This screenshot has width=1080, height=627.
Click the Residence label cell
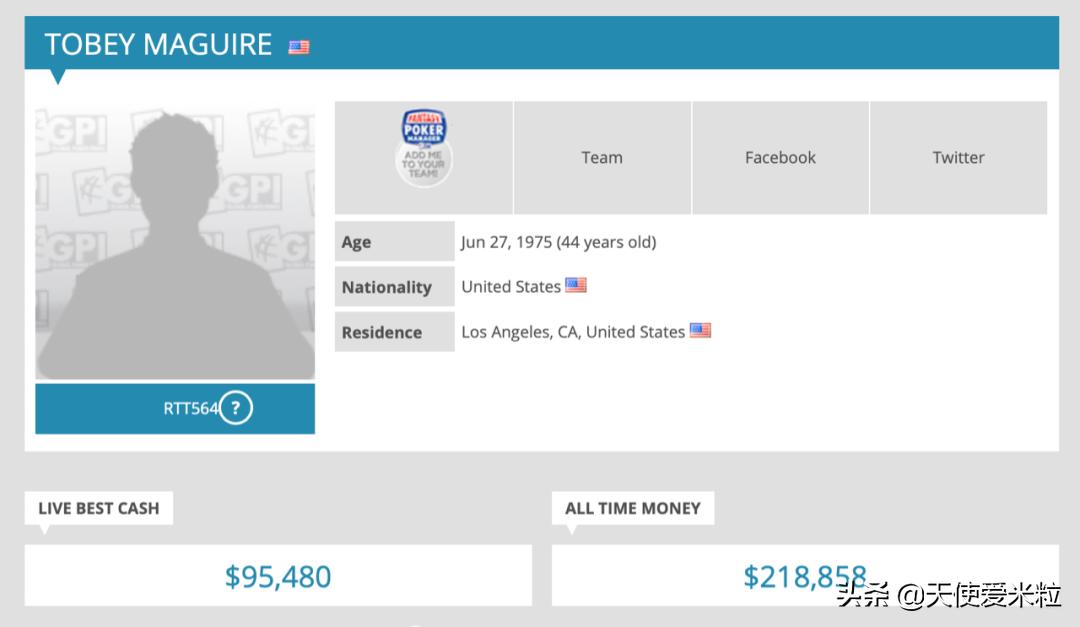[394, 332]
